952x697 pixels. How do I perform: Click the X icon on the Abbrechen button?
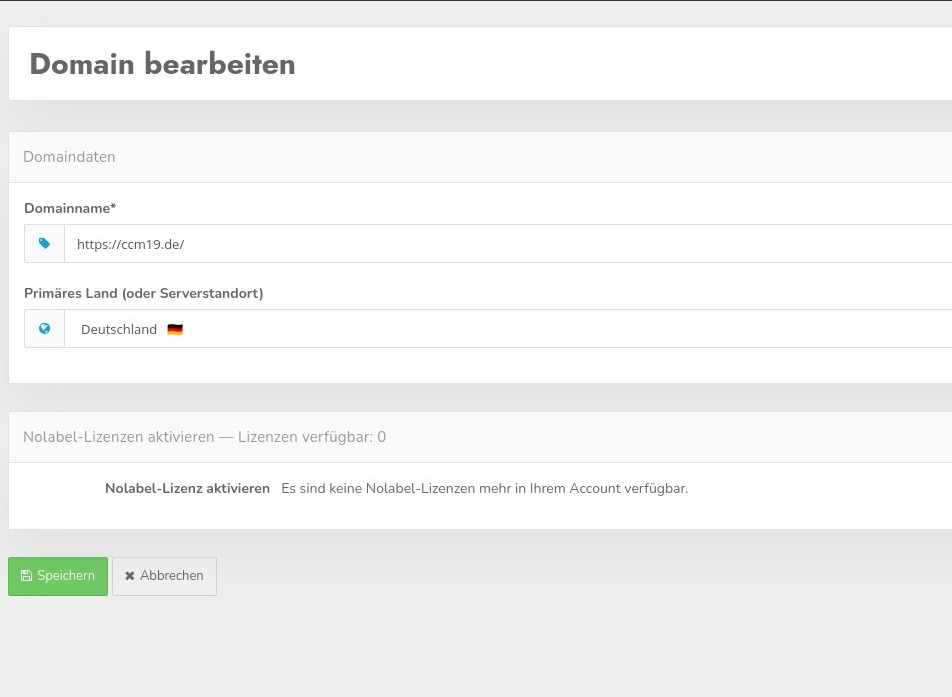(x=130, y=576)
